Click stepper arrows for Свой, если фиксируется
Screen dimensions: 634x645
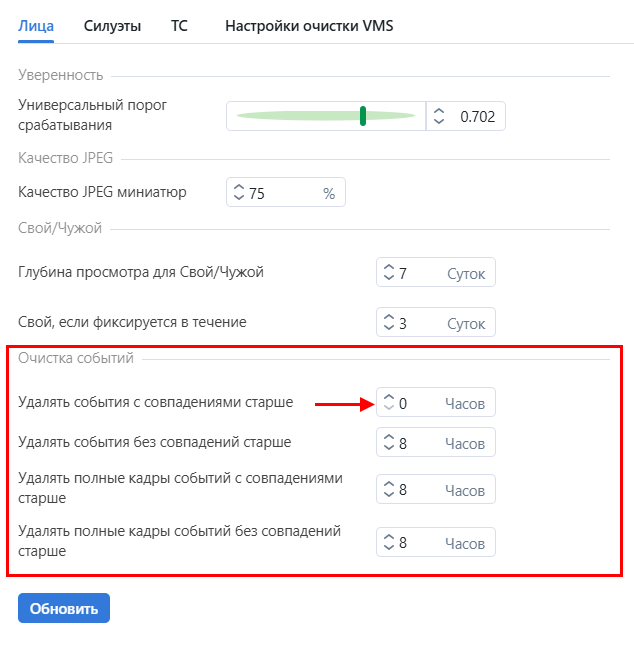pyautogui.click(x=388, y=324)
